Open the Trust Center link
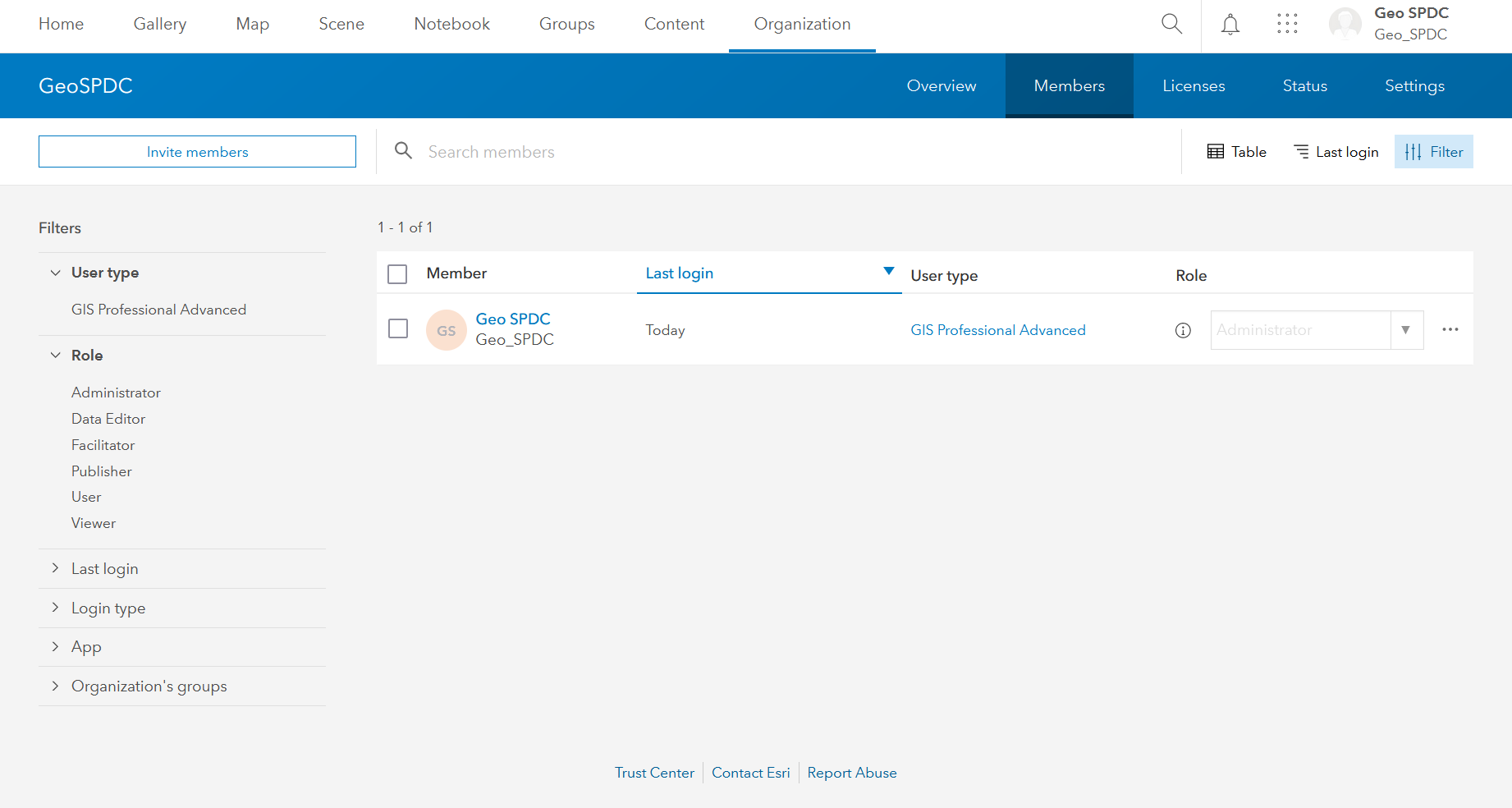 [x=654, y=773]
